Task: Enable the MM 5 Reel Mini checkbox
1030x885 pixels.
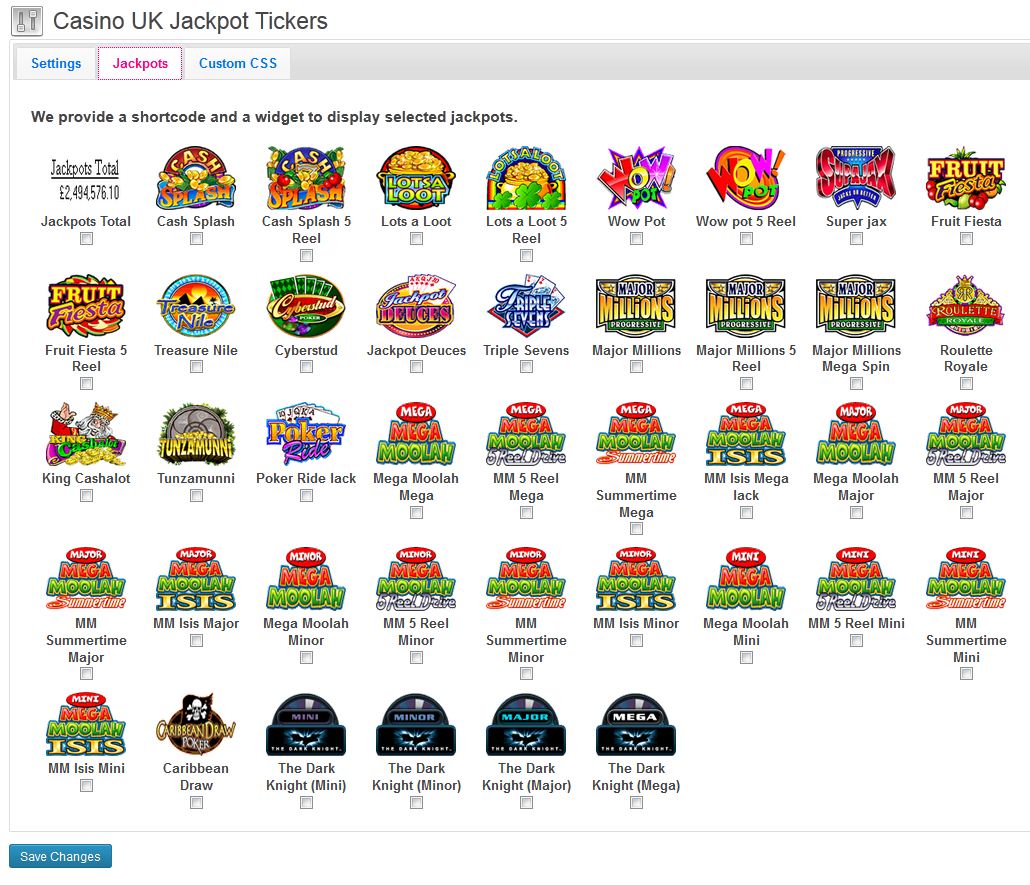Action: point(856,641)
